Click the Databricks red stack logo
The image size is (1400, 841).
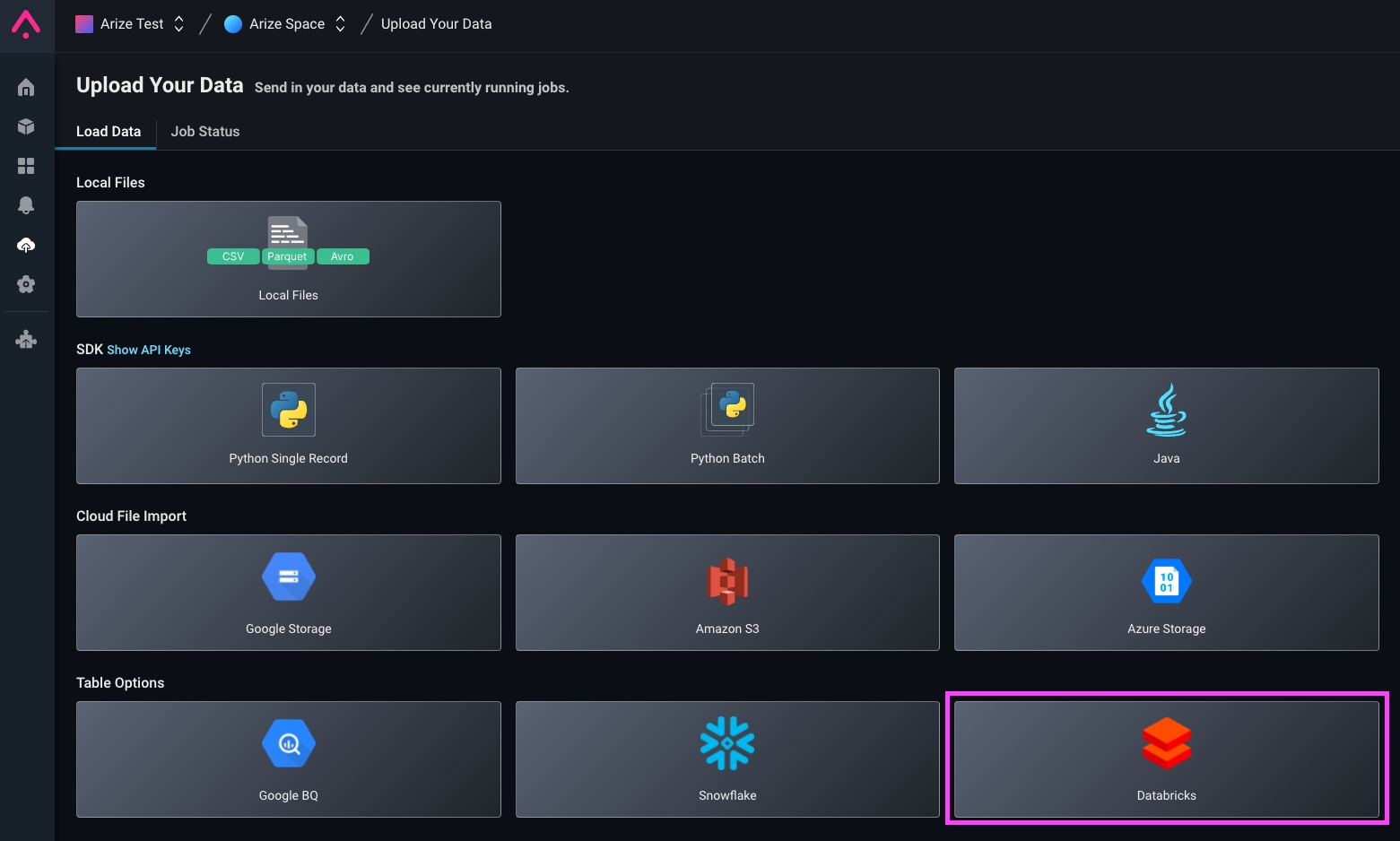(x=1166, y=743)
